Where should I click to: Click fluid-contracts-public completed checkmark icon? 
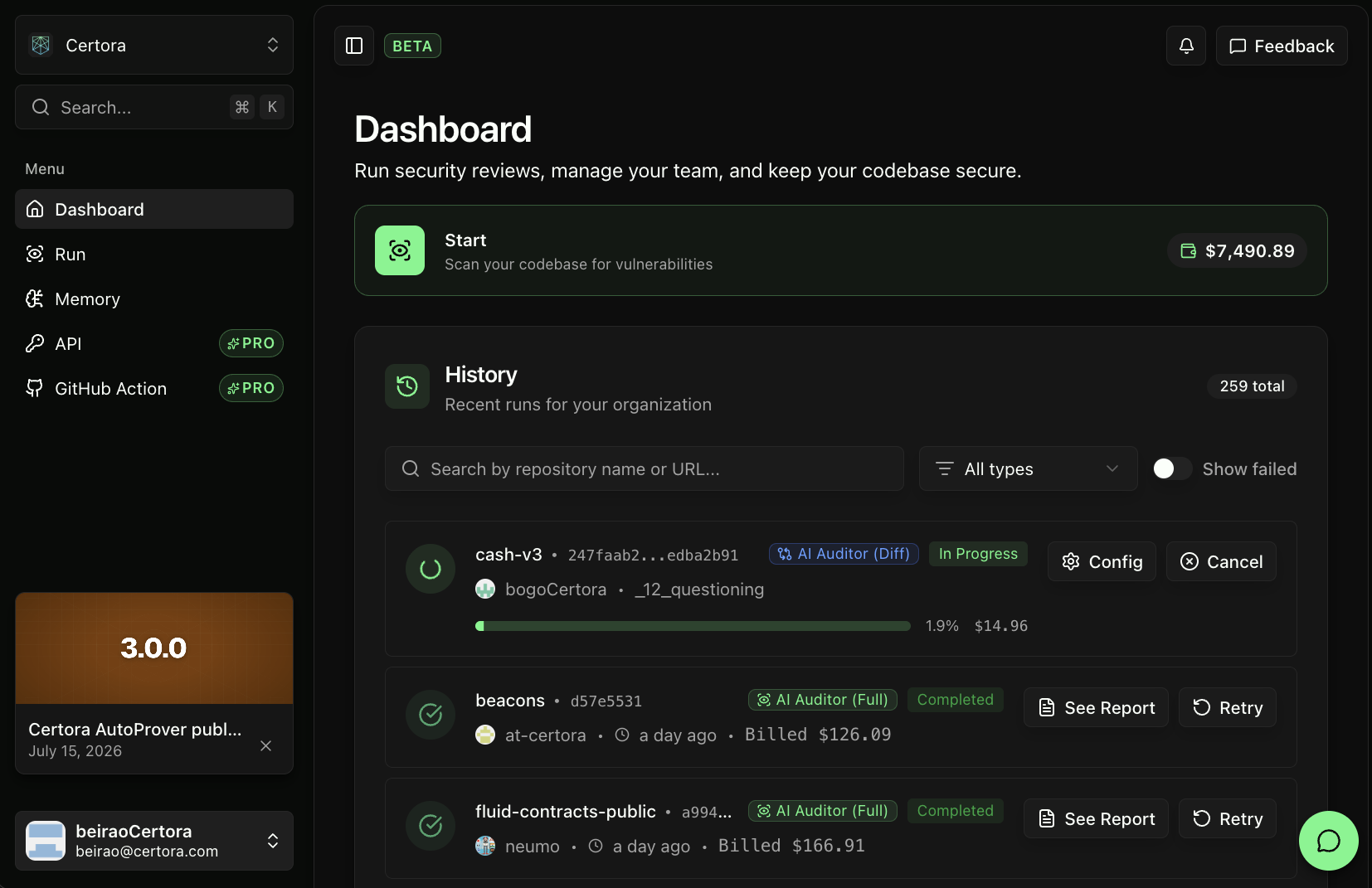click(431, 826)
